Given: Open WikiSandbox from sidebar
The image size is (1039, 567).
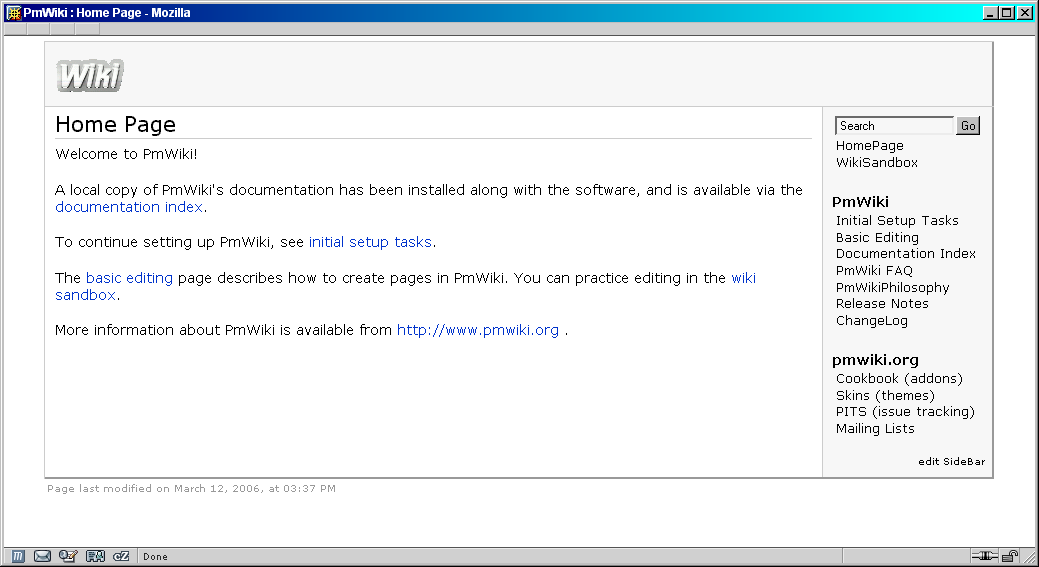Looking at the screenshot, I should (x=877, y=162).
